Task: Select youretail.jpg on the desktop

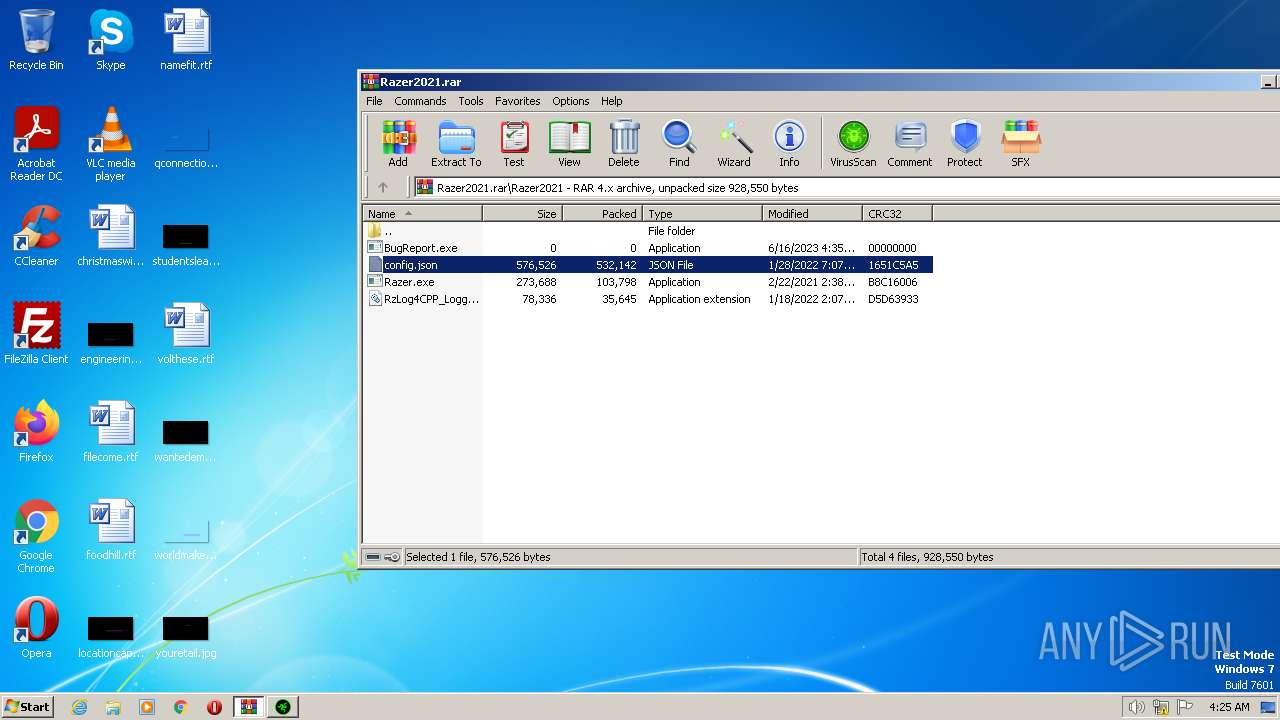Action: 186,636
